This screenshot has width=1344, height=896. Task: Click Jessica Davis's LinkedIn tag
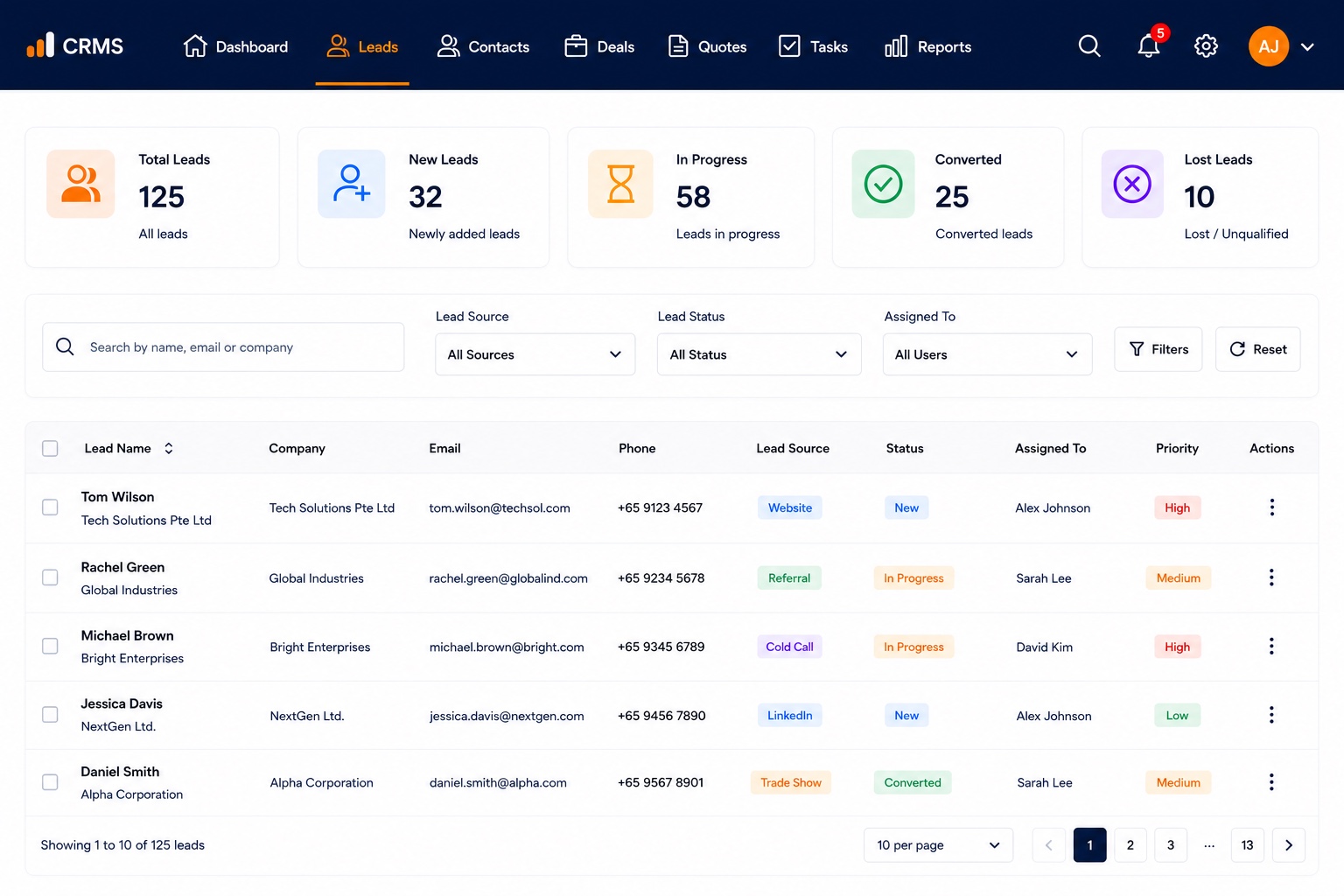pos(789,715)
